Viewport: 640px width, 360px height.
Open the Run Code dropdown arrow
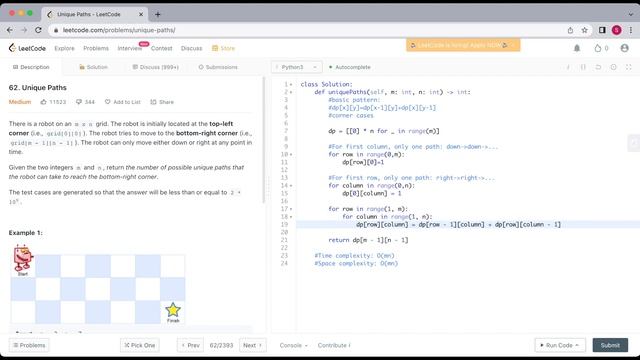577,345
